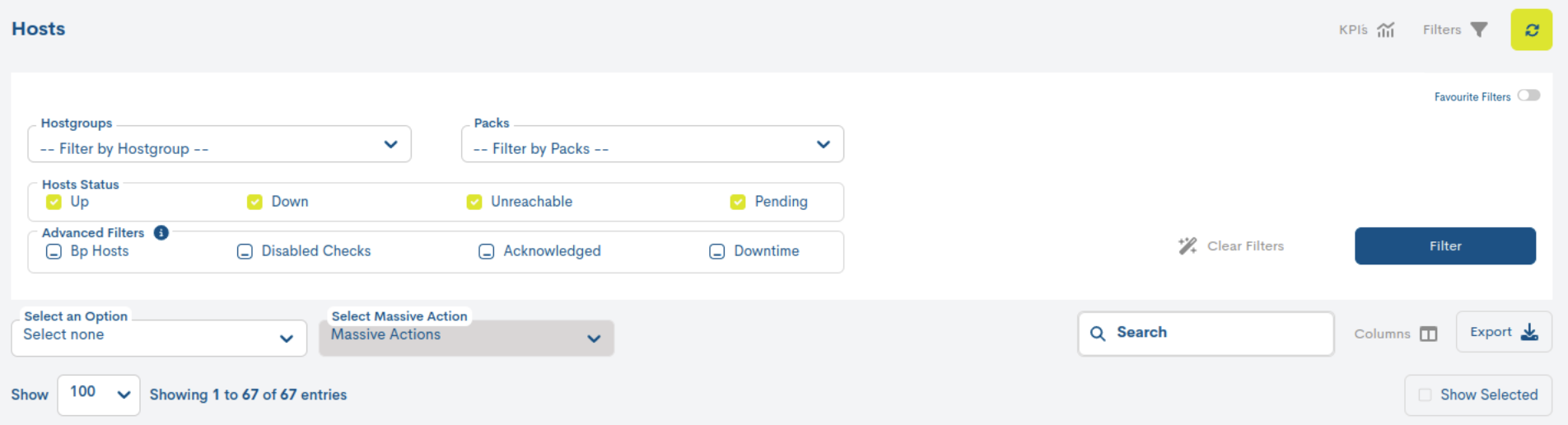Open the Filter by Packs dropdown
1568x425 pixels.
pyautogui.click(x=652, y=144)
